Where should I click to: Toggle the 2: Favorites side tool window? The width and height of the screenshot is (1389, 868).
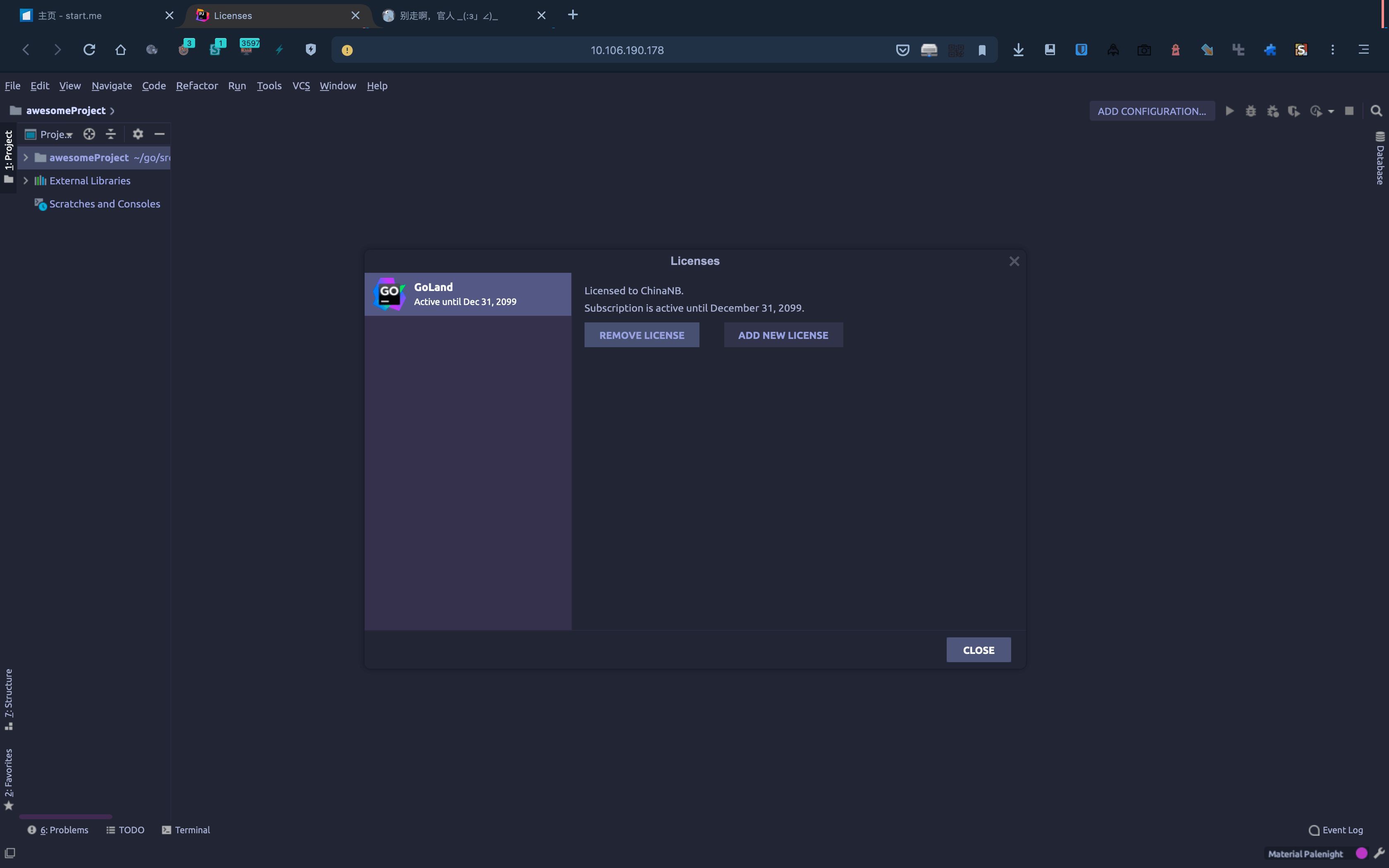tap(8, 780)
